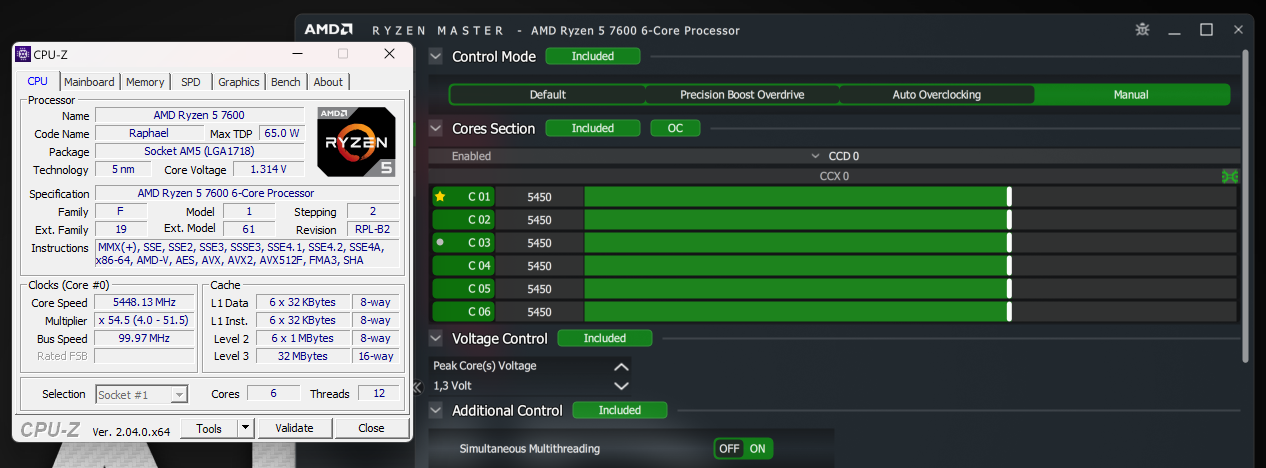Viewport: 1266px width, 468px height.
Task: Click the CCX 0 link icon
Action: [x=1229, y=177]
